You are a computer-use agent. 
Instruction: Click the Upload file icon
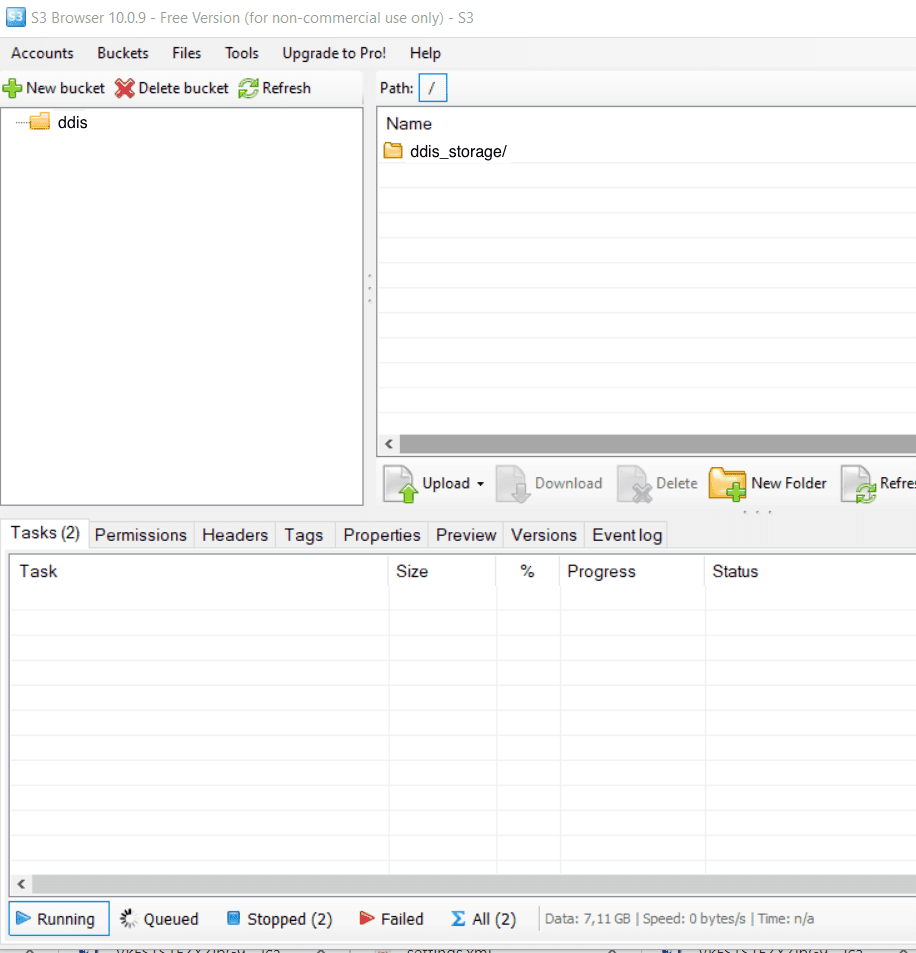(401, 484)
